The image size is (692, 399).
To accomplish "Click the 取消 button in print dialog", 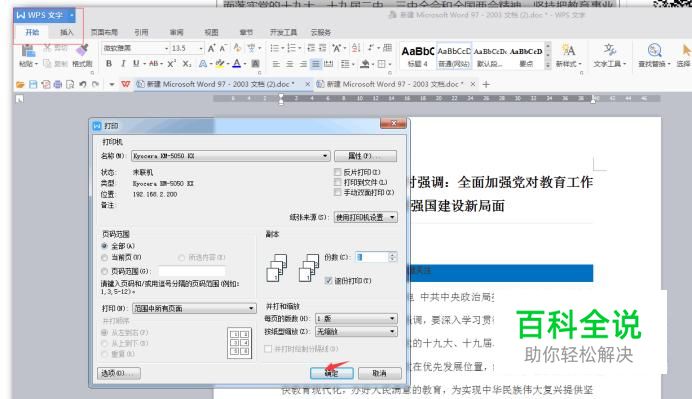I will click(379, 373).
